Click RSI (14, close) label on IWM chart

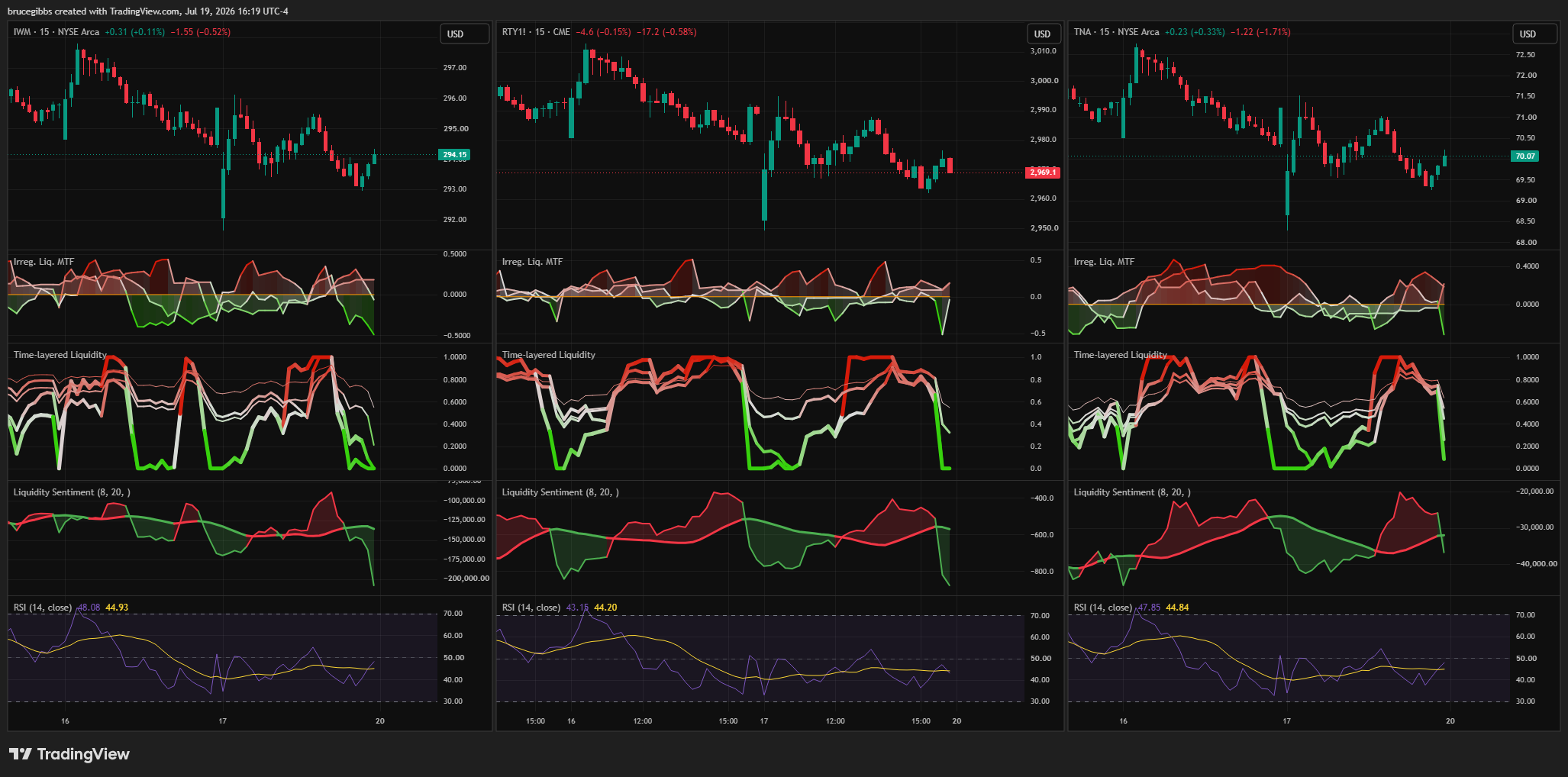pyautogui.click(x=43, y=608)
